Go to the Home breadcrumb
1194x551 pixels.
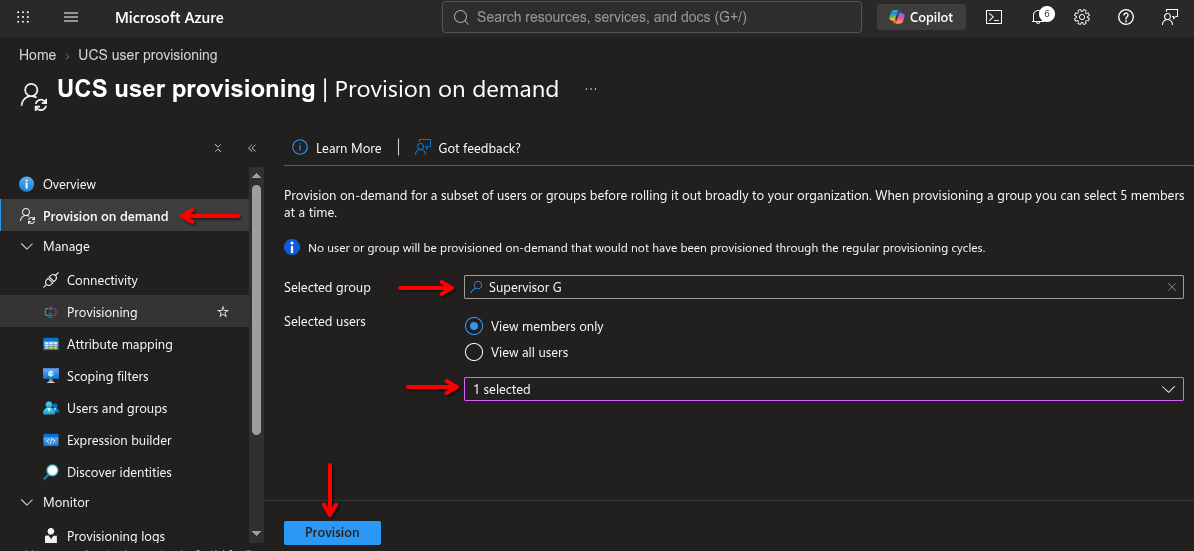37,55
